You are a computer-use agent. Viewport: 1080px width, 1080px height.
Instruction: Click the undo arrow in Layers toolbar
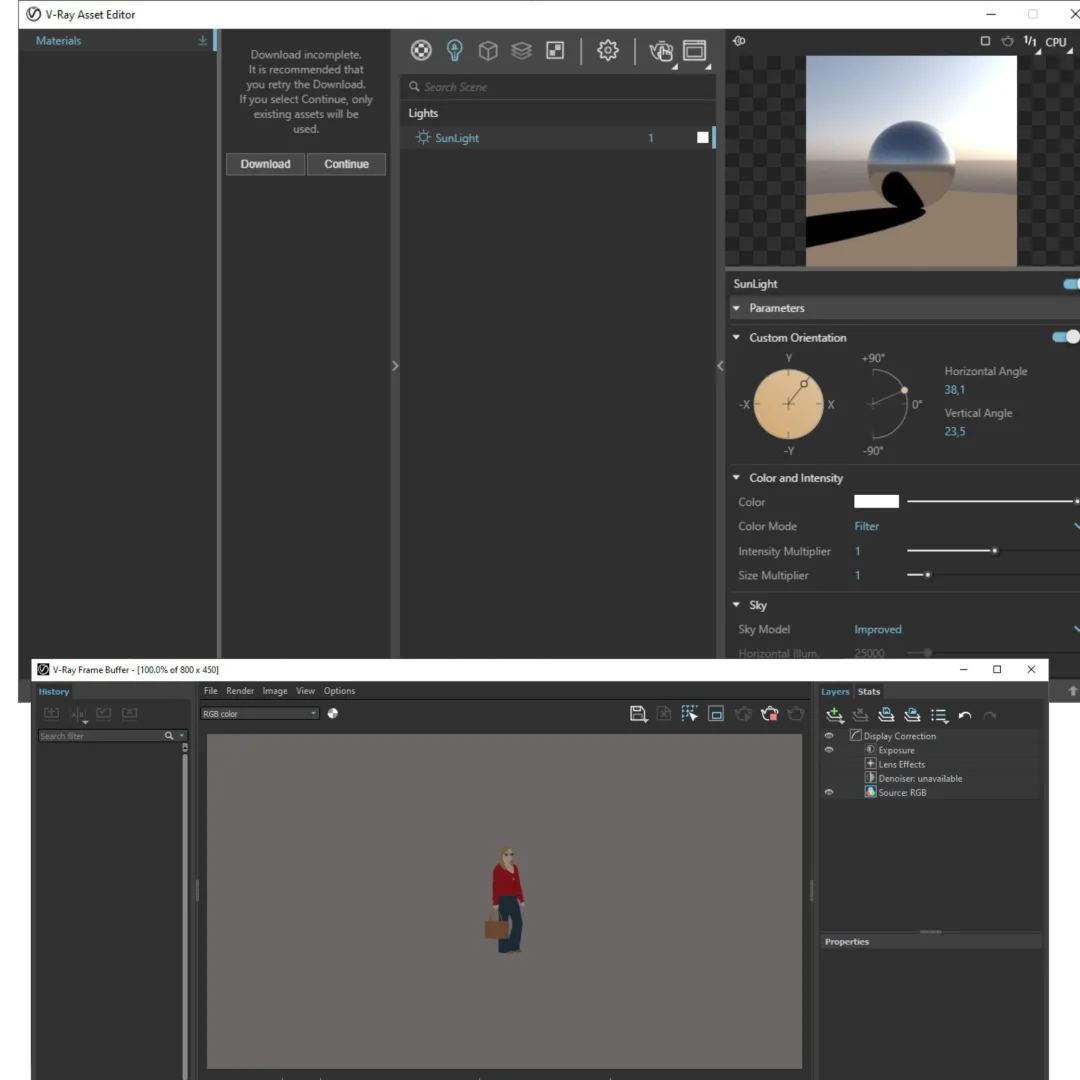(x=965, y=715)
